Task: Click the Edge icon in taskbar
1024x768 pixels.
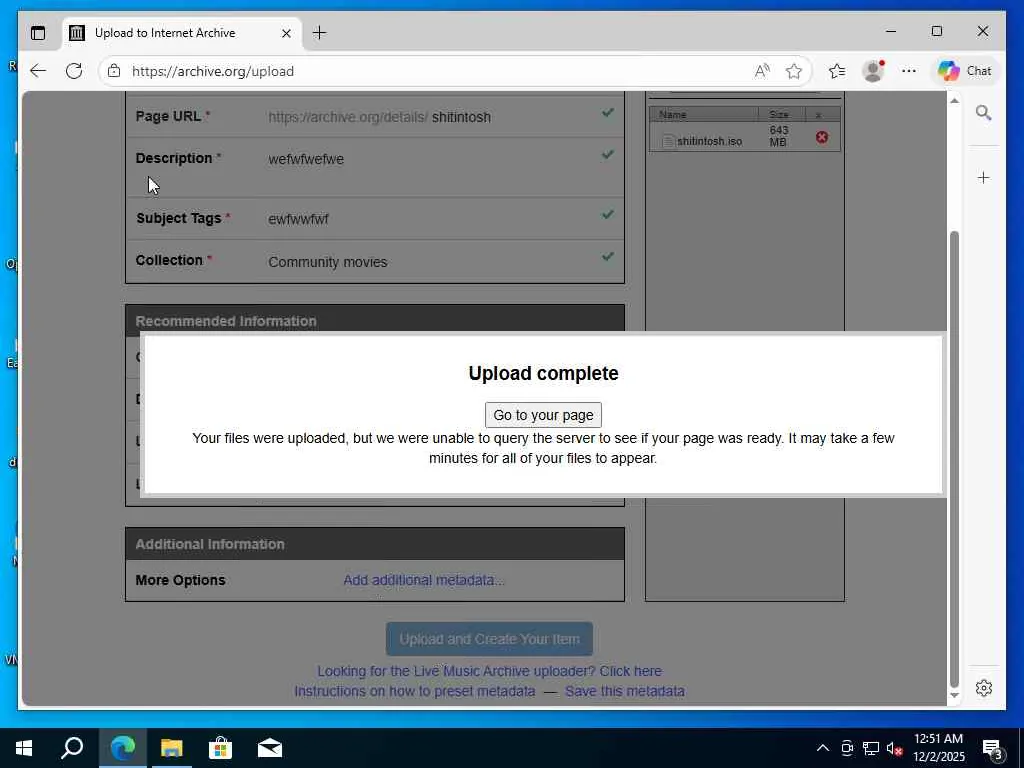Action: pos(122,748)
